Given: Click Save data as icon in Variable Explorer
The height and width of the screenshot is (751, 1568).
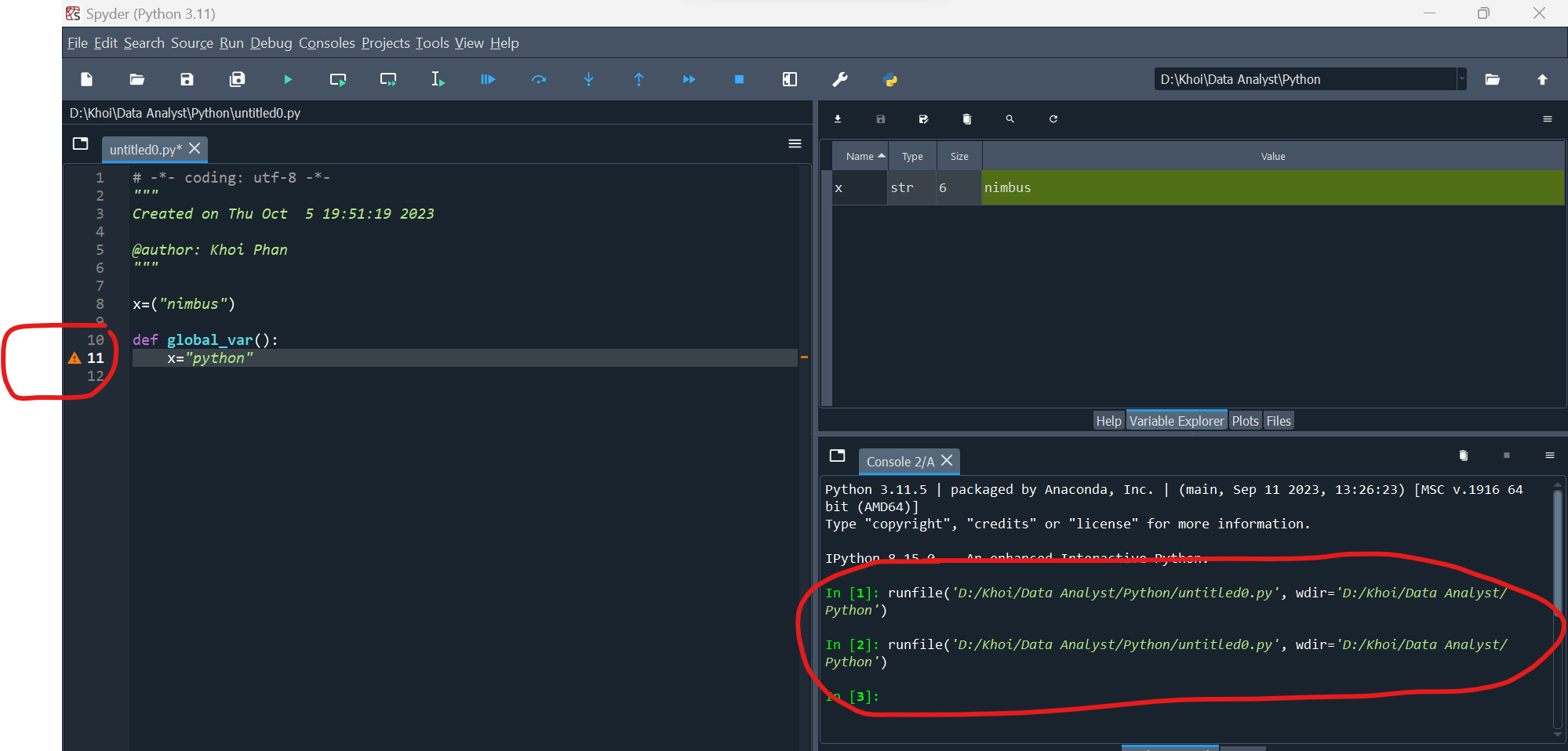Looking at the screenshot, I should pos(923,119).
